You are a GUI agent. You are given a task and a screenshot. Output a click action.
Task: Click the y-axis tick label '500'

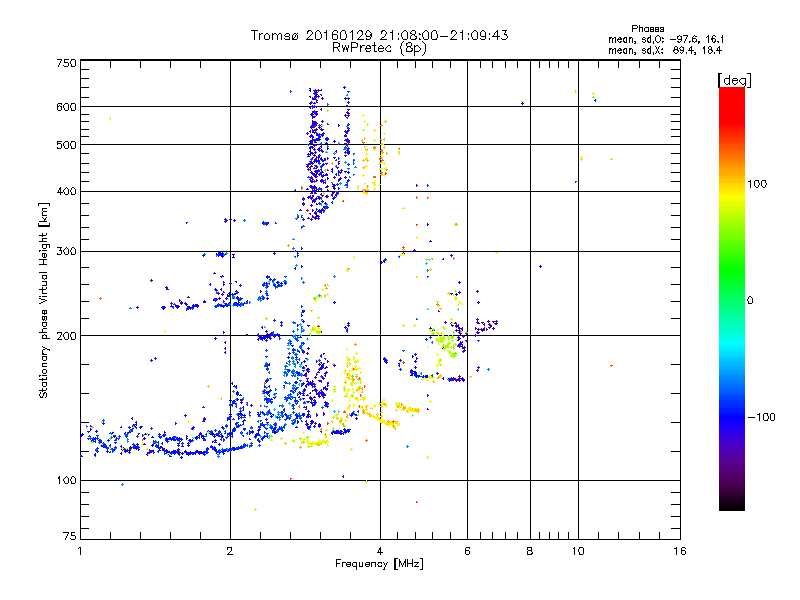pos(66,145)
